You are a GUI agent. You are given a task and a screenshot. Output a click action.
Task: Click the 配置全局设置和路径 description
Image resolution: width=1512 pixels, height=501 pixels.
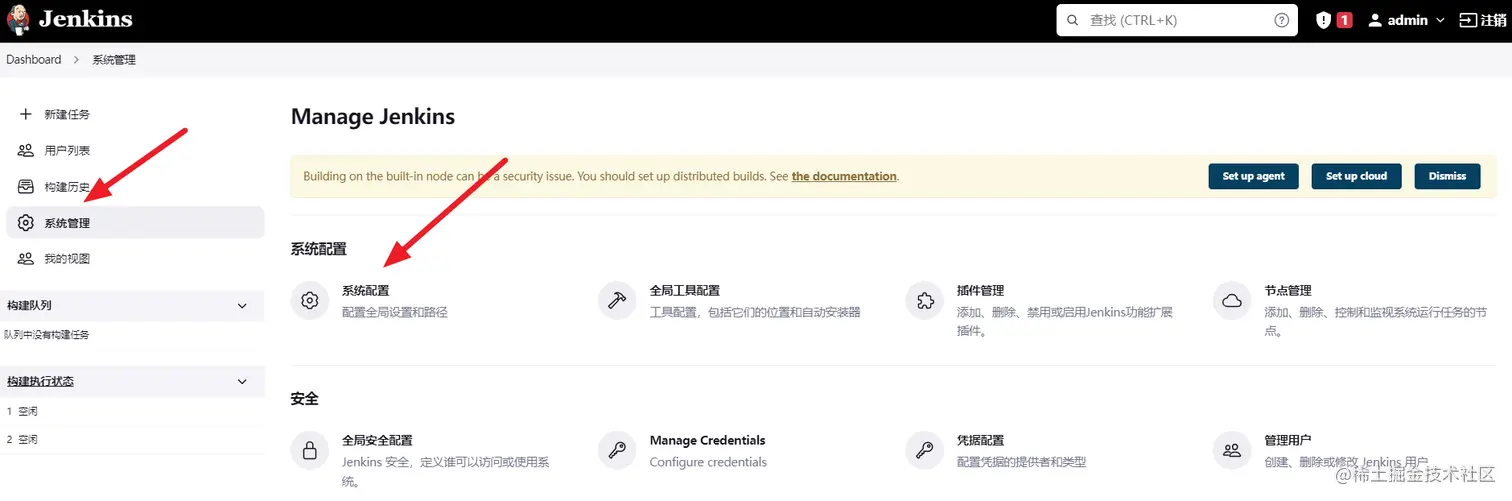(x=395, y=312)
